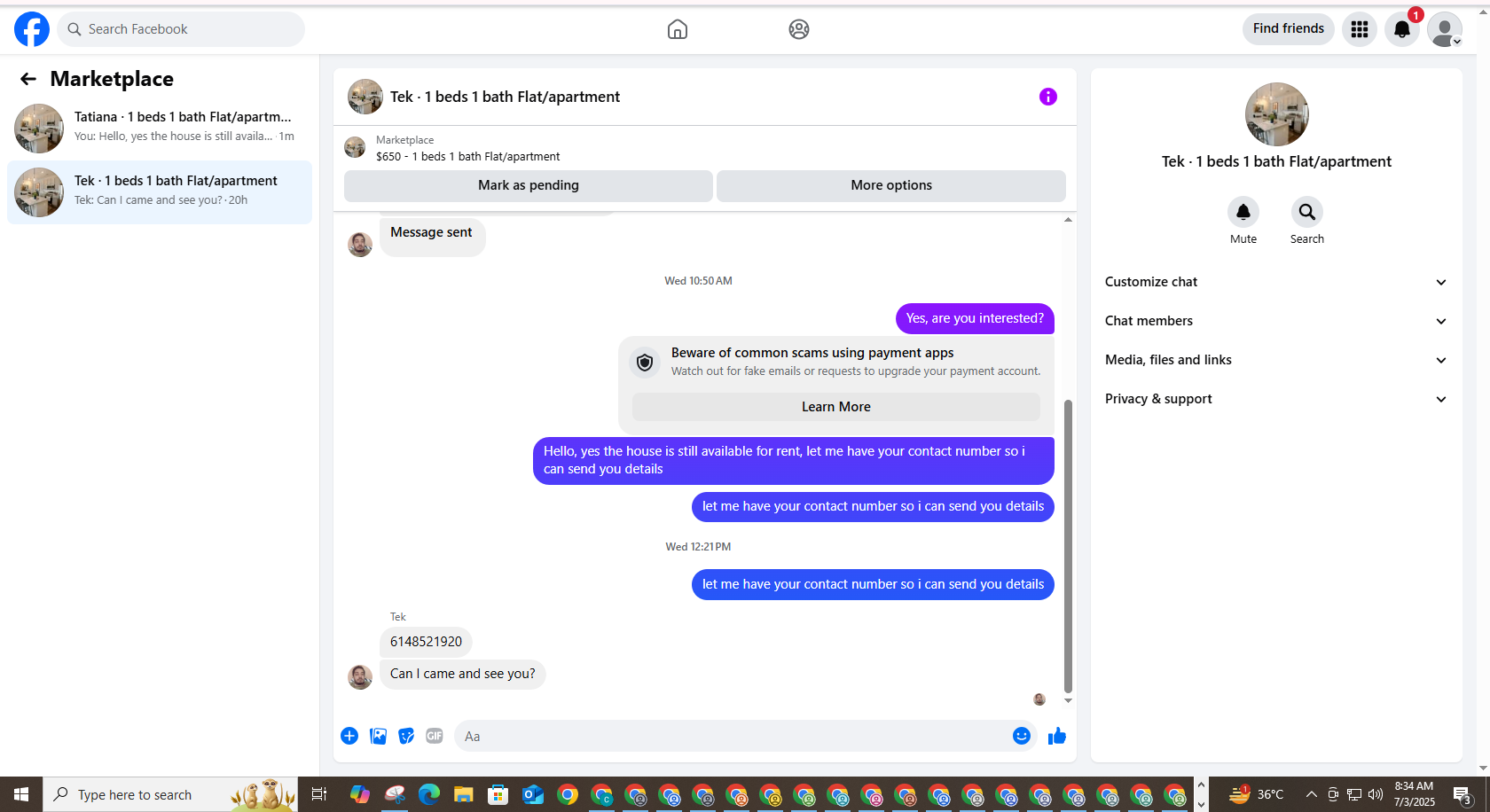
Task: Send a thumbs-up like
Action: [1057, 736]
